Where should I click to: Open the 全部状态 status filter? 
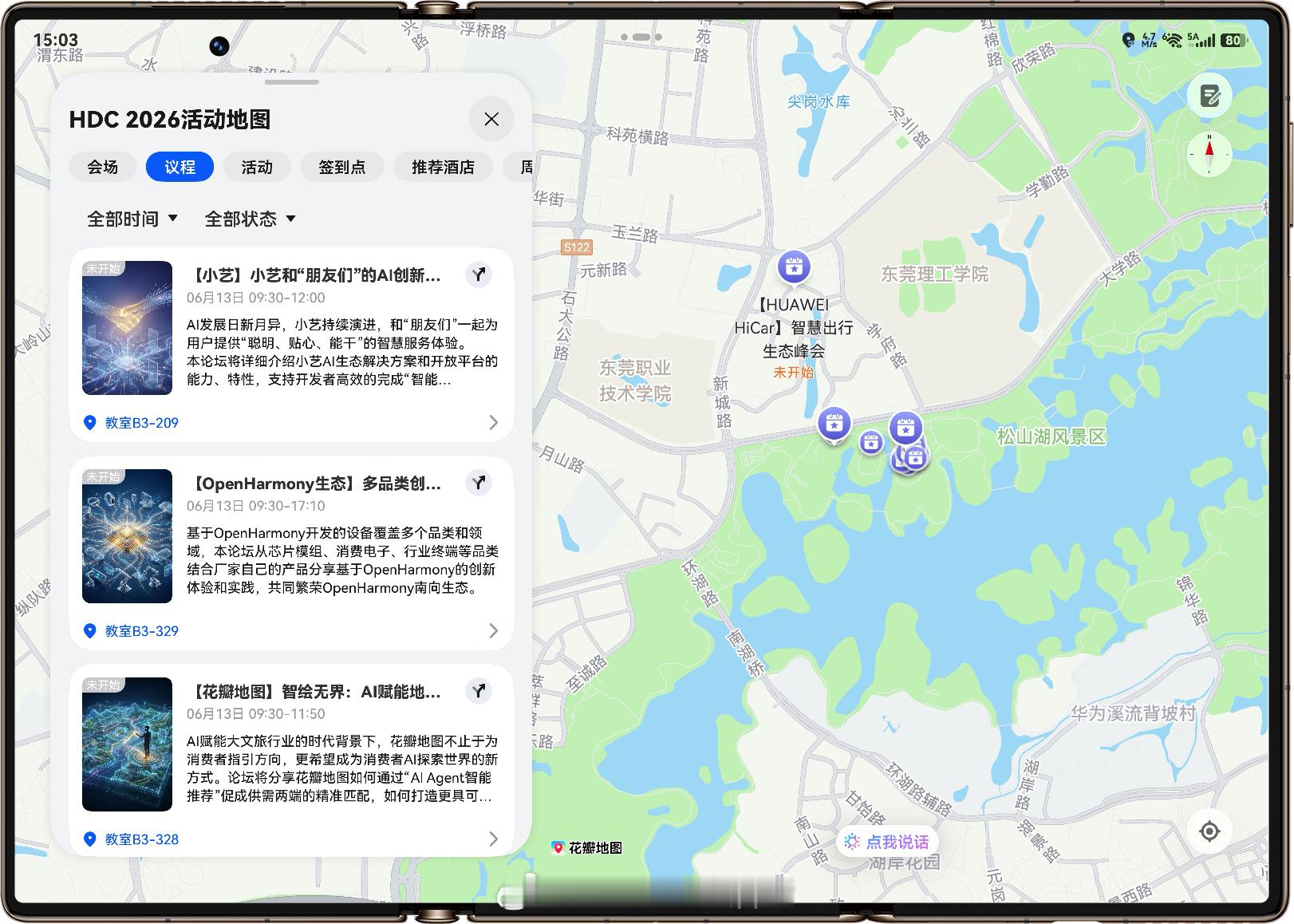point(250,219)
